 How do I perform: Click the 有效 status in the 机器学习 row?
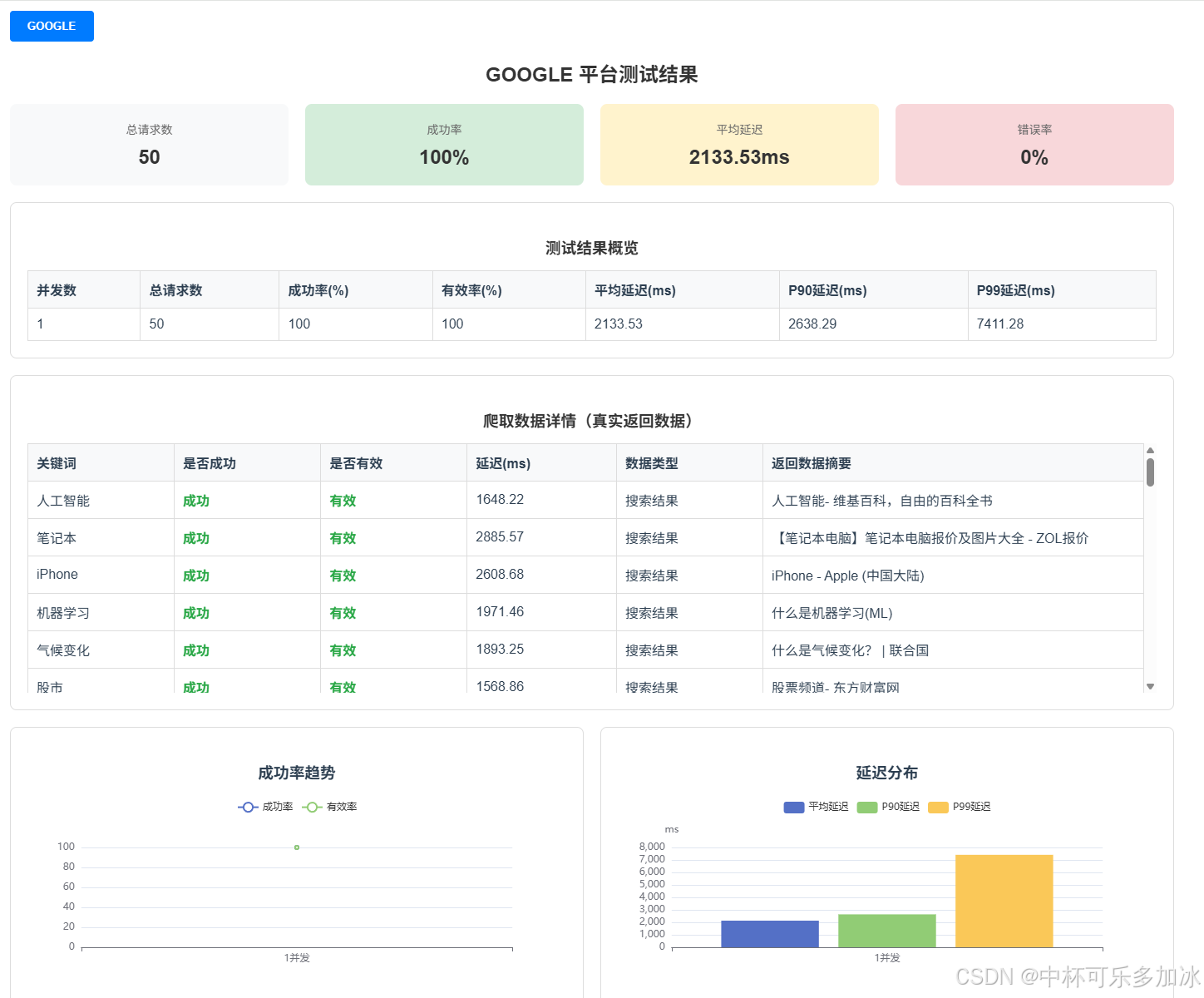(343, 613)
